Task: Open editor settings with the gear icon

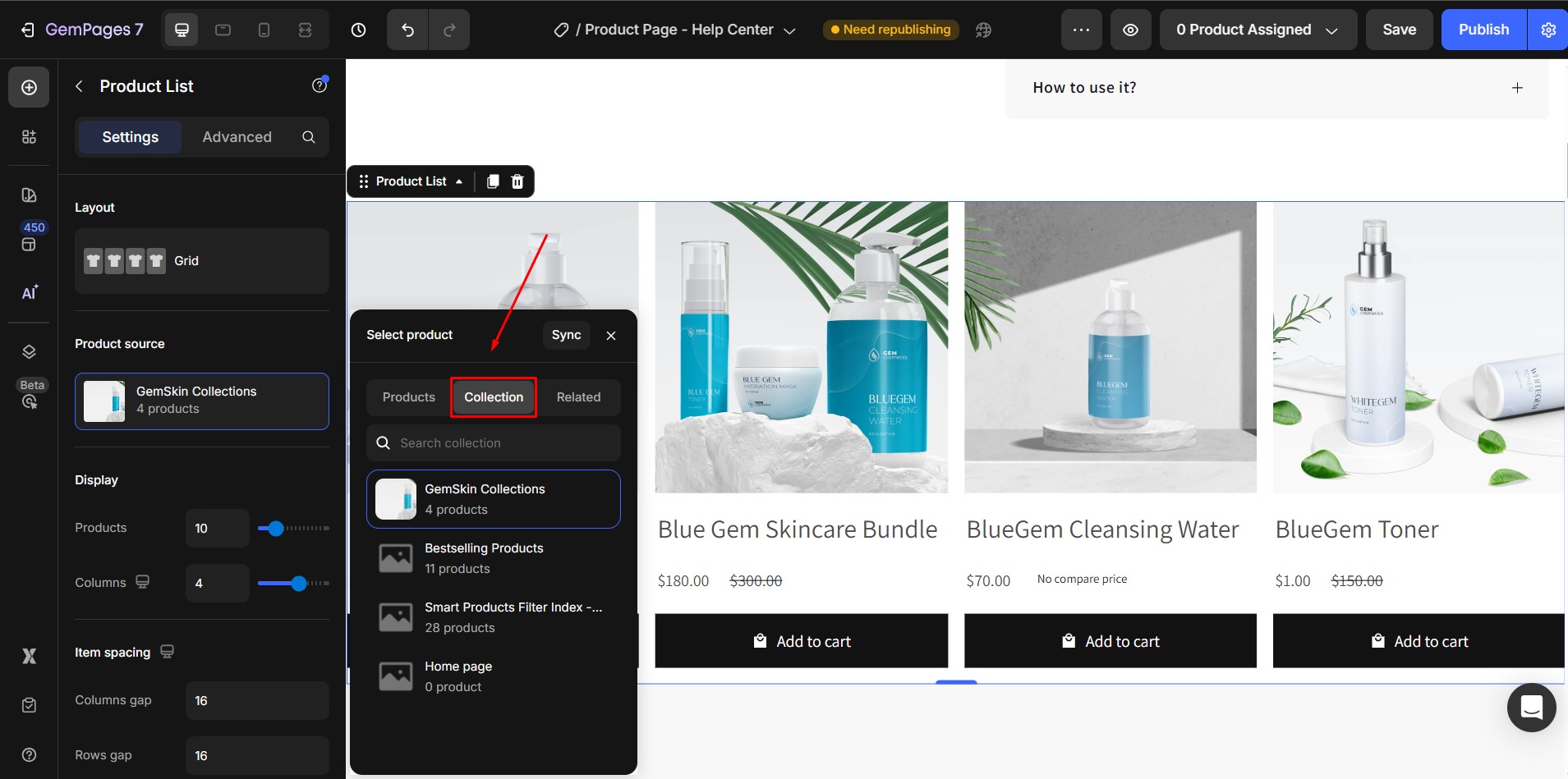Action: (1548, 30)
